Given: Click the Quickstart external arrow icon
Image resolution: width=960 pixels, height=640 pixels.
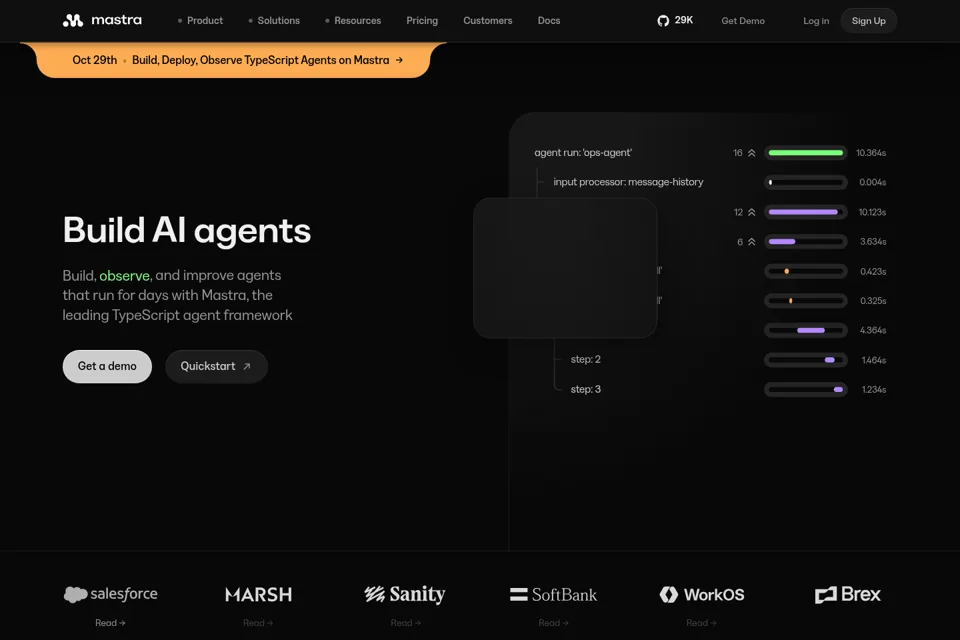Looking at the screenshot, I should point(247,366).
